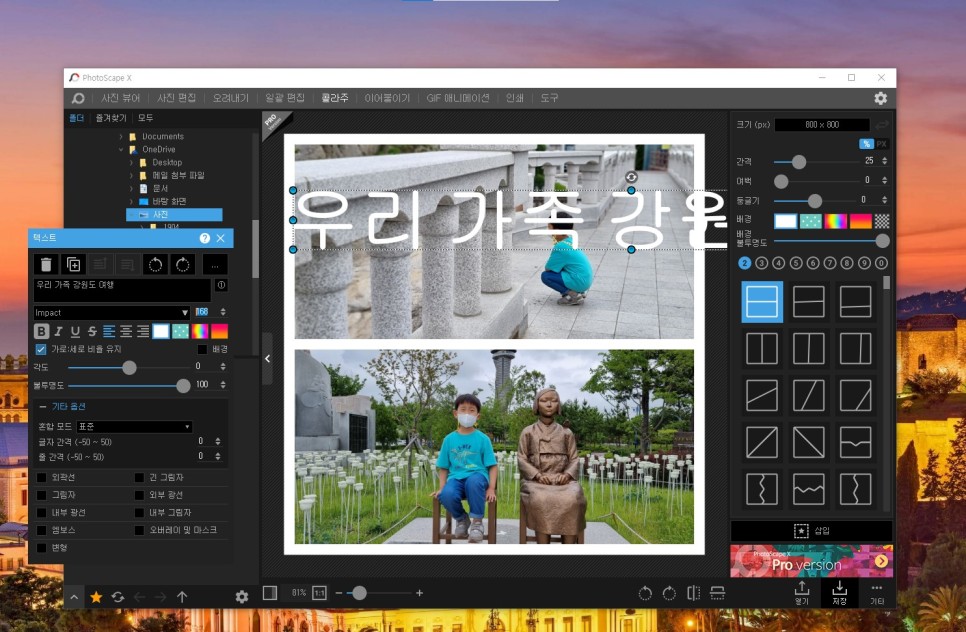This screenshot has height=632, width=966.
Task: Open file browser settings gear
Action: click(x=242, y=596)
